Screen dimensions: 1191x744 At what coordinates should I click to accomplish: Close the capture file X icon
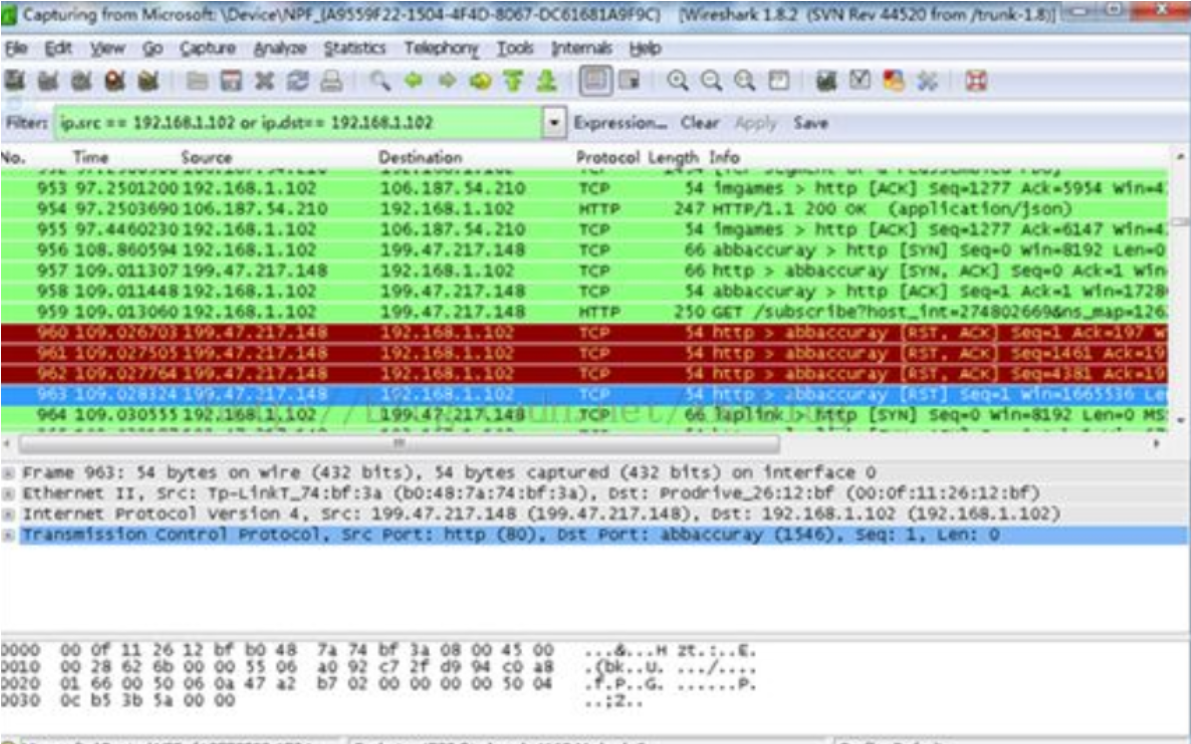(x=264, y=80)
